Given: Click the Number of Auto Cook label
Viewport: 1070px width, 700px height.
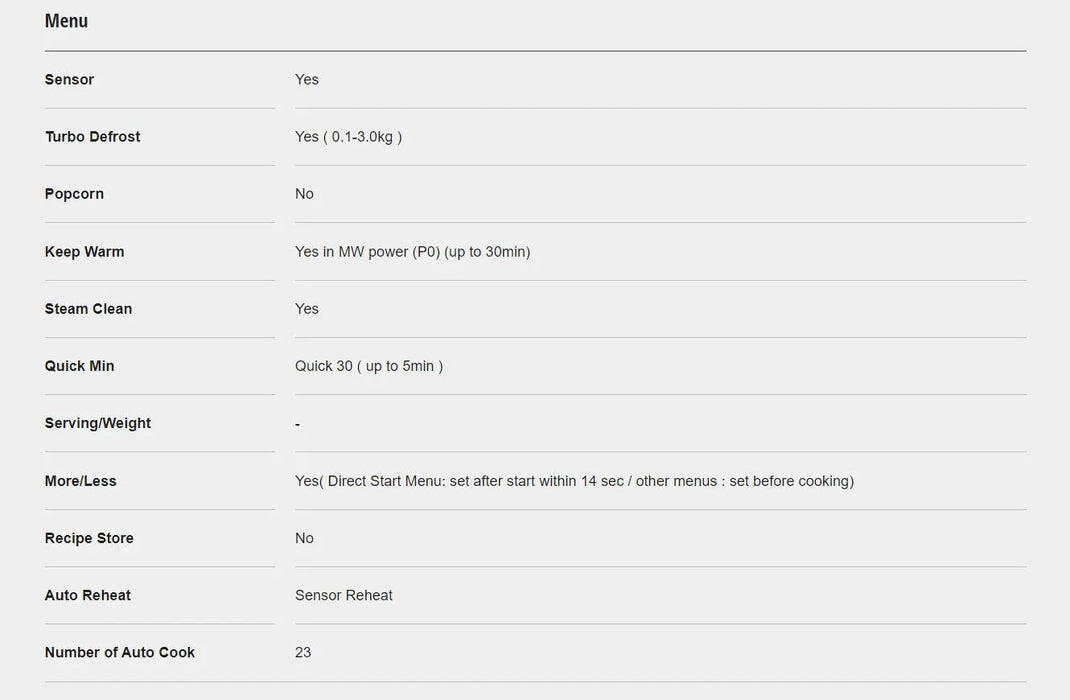Looking at the screenshot, I should [119, 652].
